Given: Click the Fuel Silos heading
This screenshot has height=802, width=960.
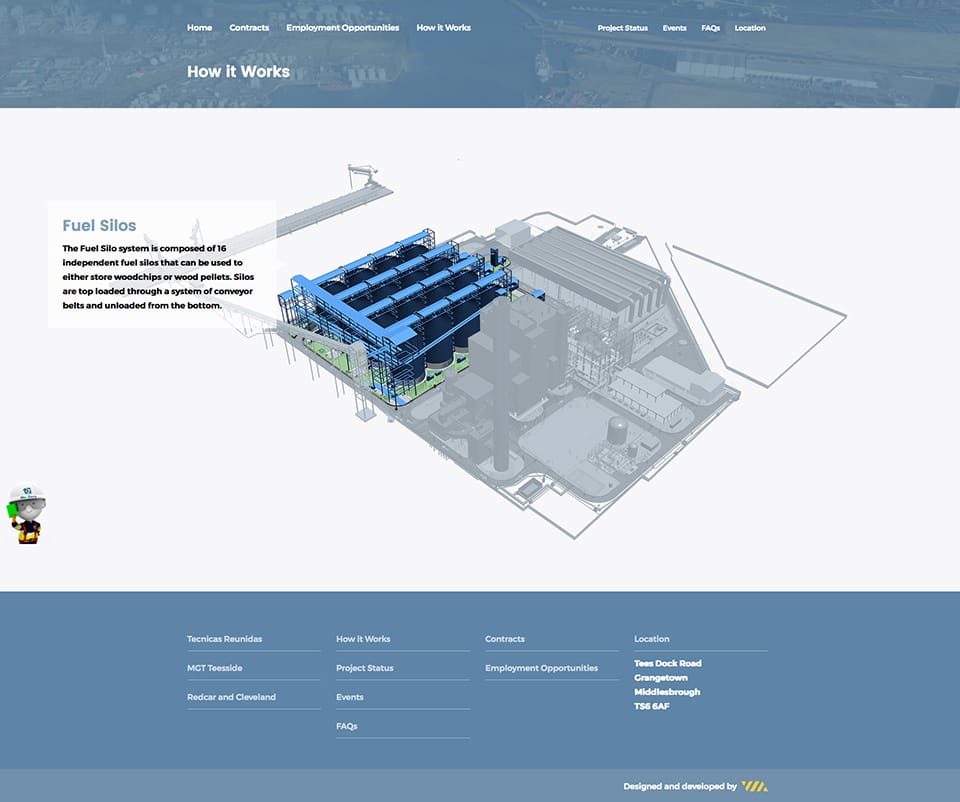Looking at the screenshot, I should 99,225.
